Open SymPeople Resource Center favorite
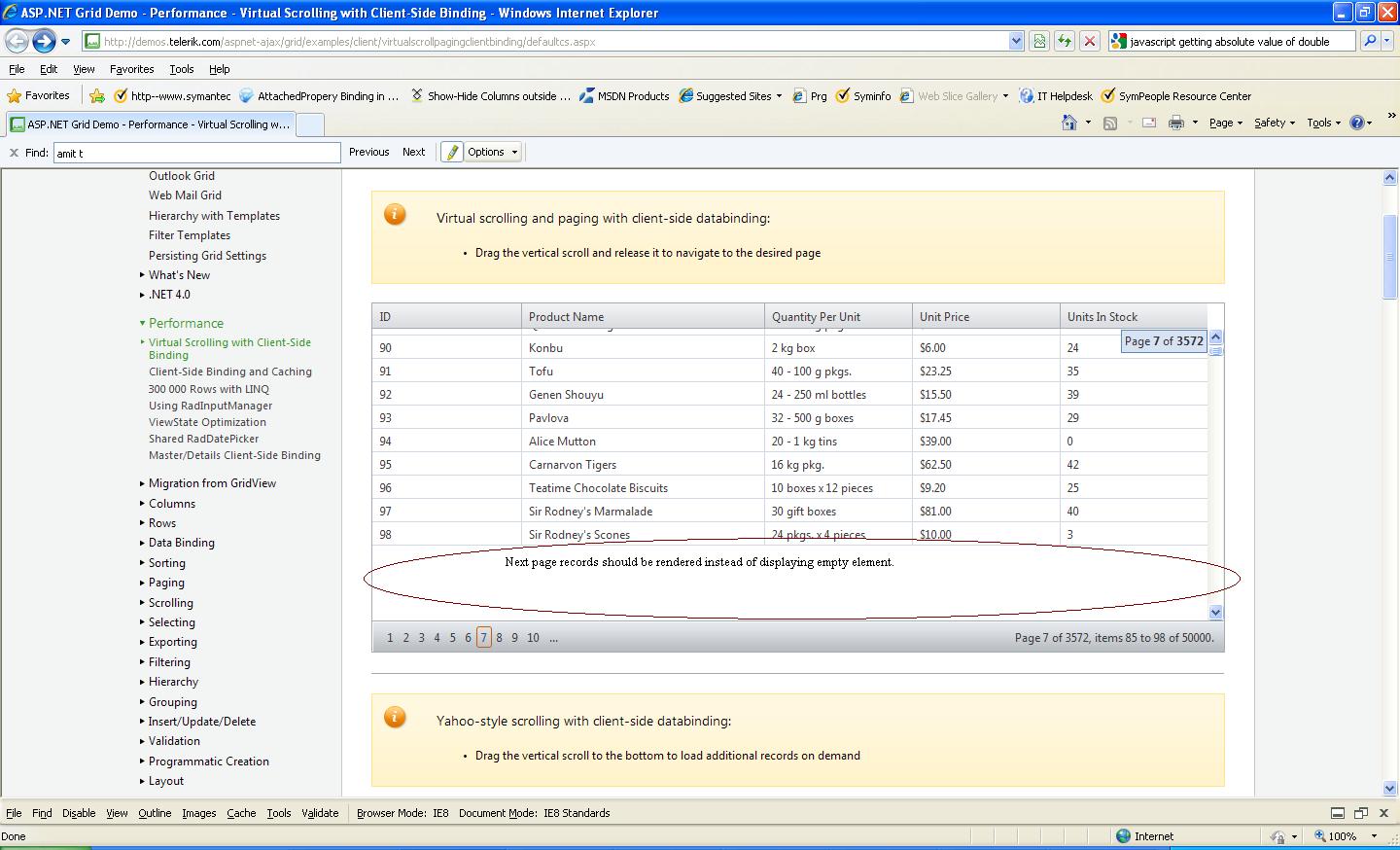 point(1176,95)
